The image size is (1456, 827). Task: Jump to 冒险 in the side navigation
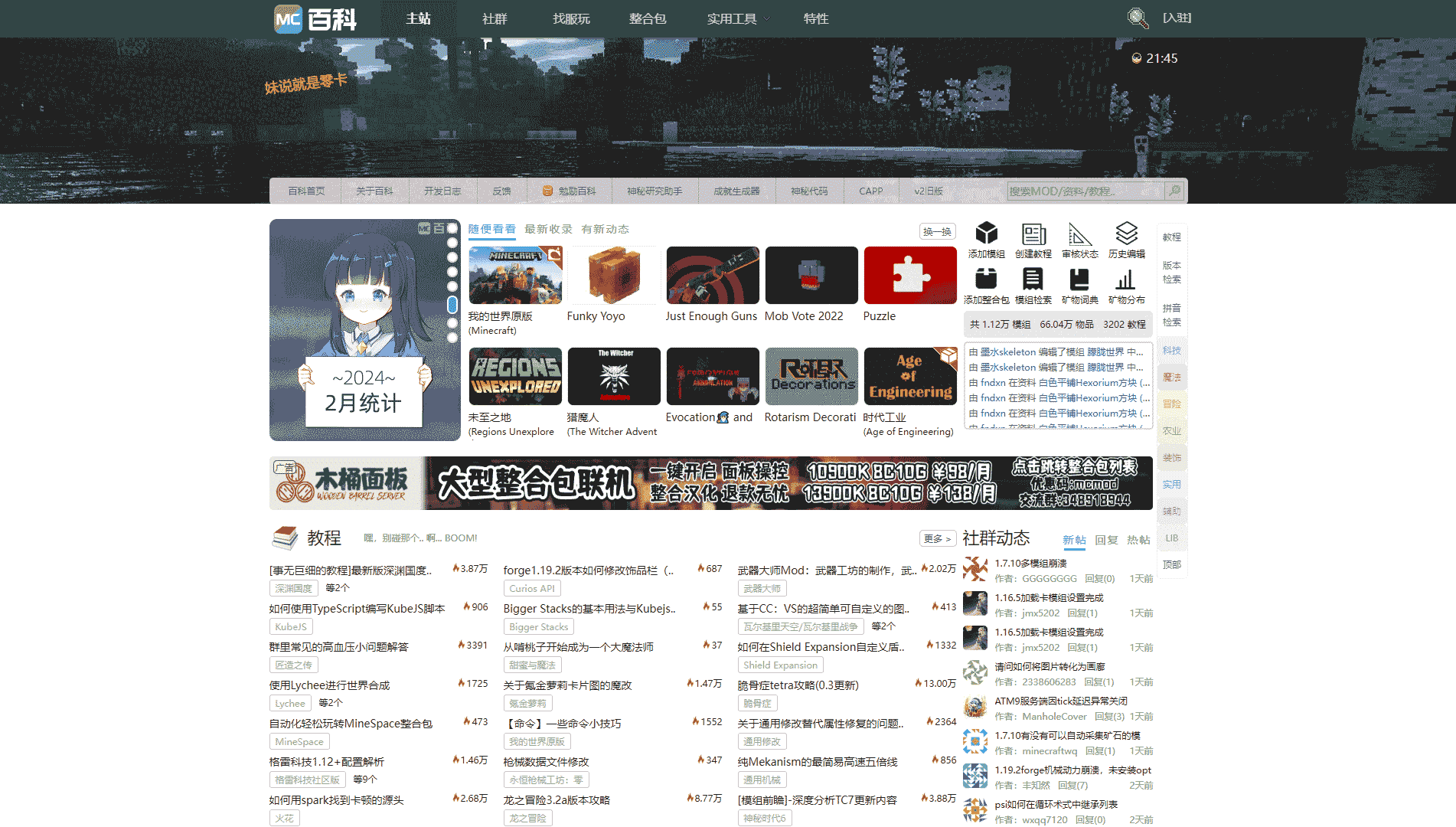(x=1171, y=404)
